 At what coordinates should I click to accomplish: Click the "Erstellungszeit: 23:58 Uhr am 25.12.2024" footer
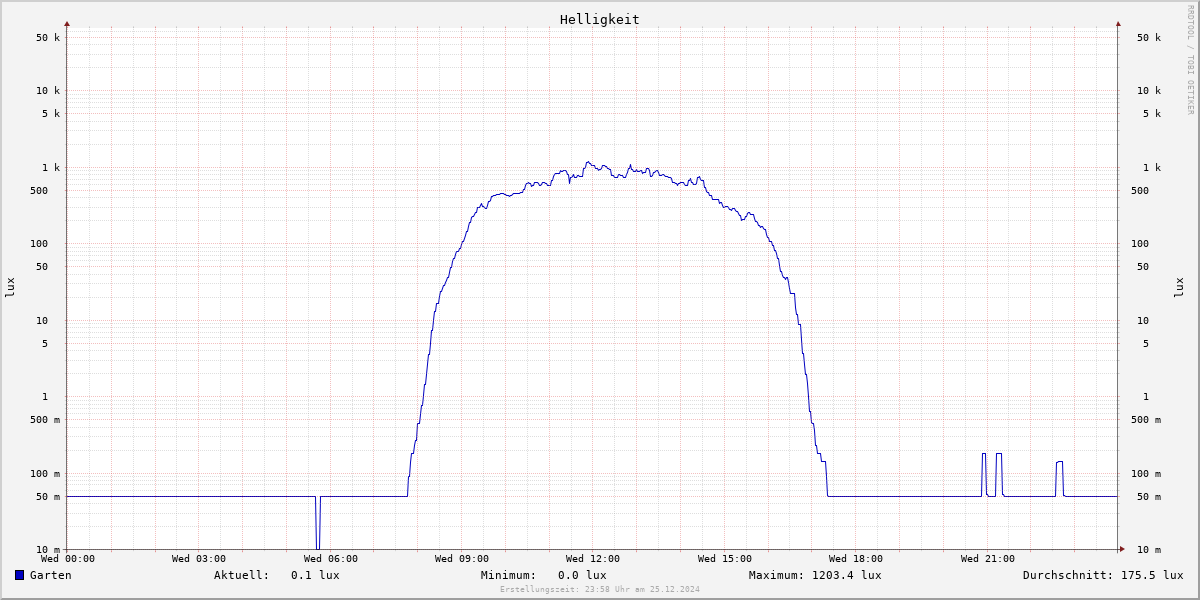pos(600,589)
